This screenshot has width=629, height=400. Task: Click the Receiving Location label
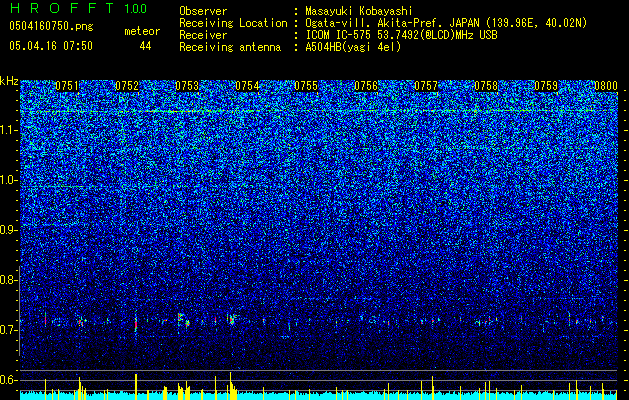(233, 23)
